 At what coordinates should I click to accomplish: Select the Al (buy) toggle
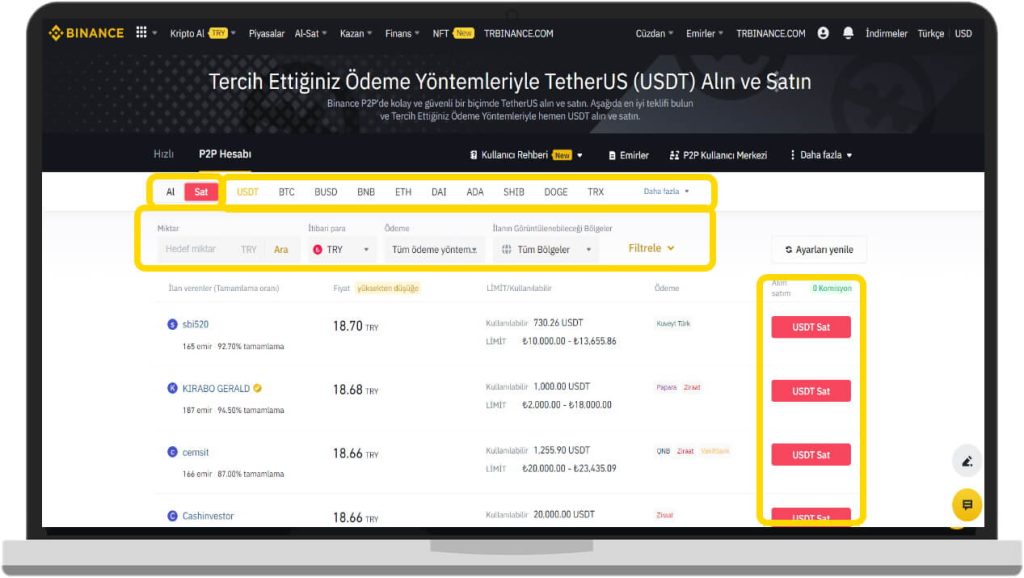point(170,192)
